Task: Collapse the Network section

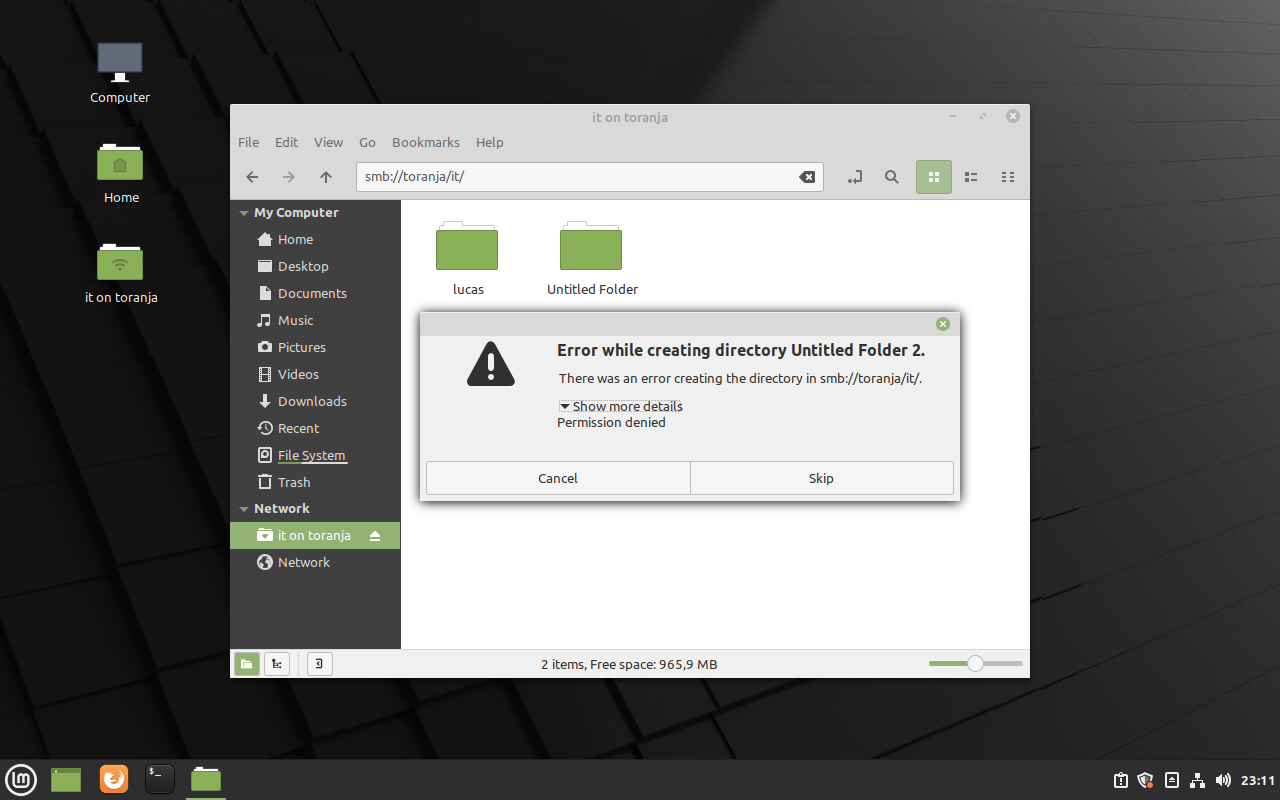Action: [x=243, y=508]
